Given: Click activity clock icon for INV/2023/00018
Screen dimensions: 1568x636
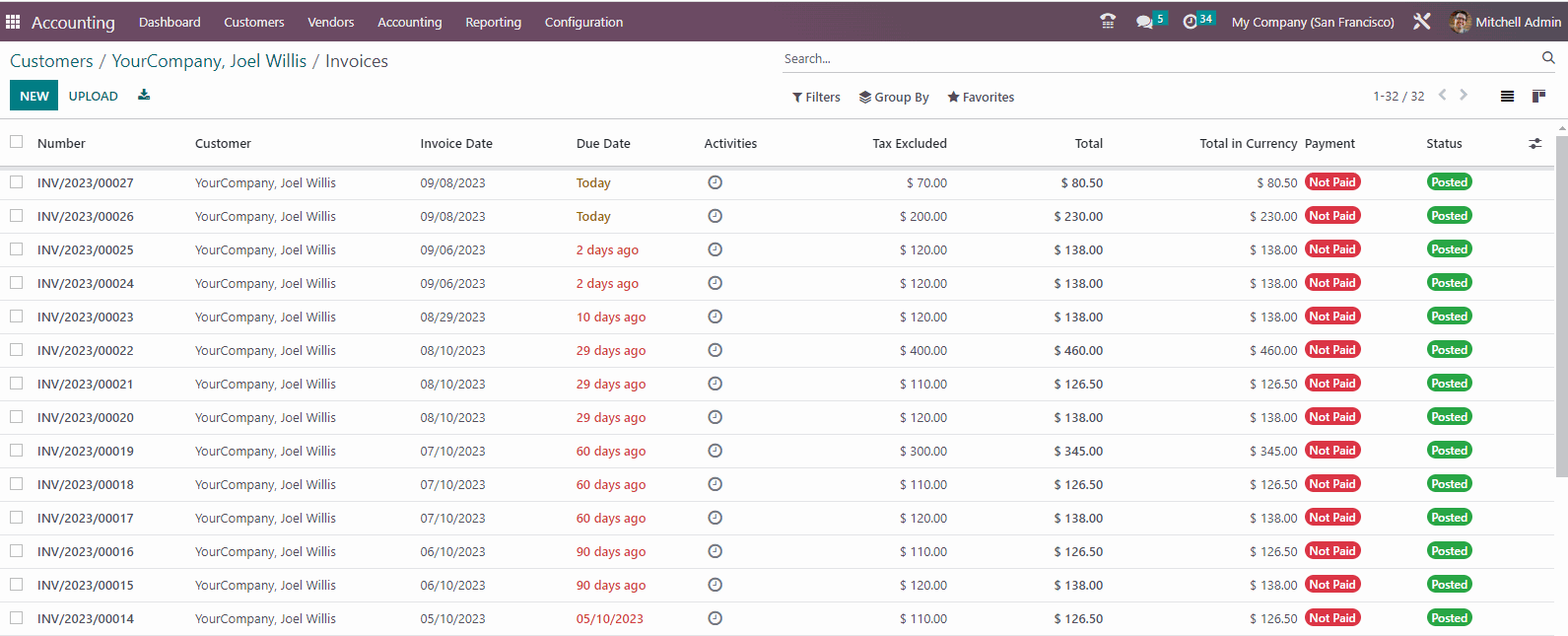Looking at the screenshot, I should (716, 484).
